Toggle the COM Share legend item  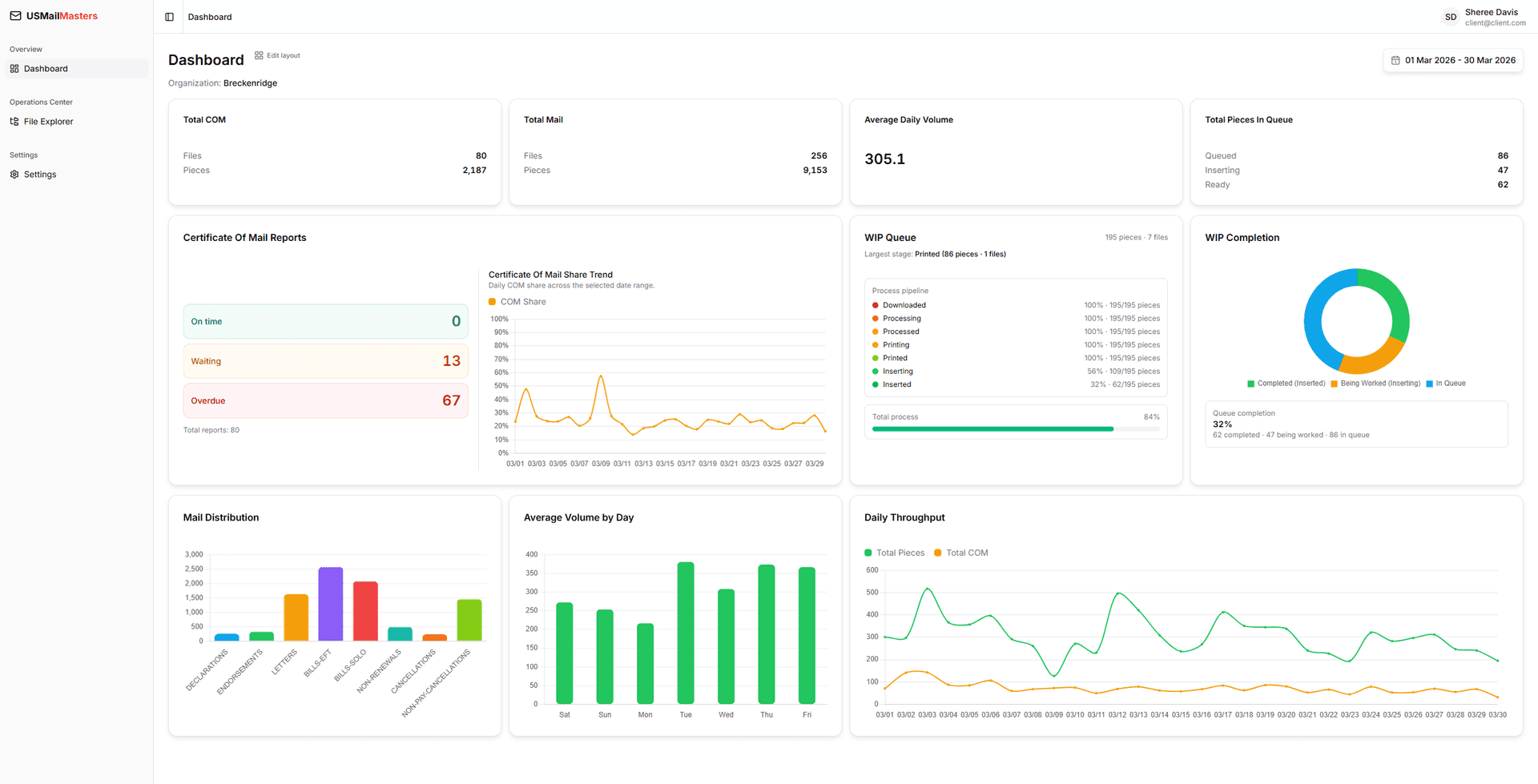(x=517, y=301)
